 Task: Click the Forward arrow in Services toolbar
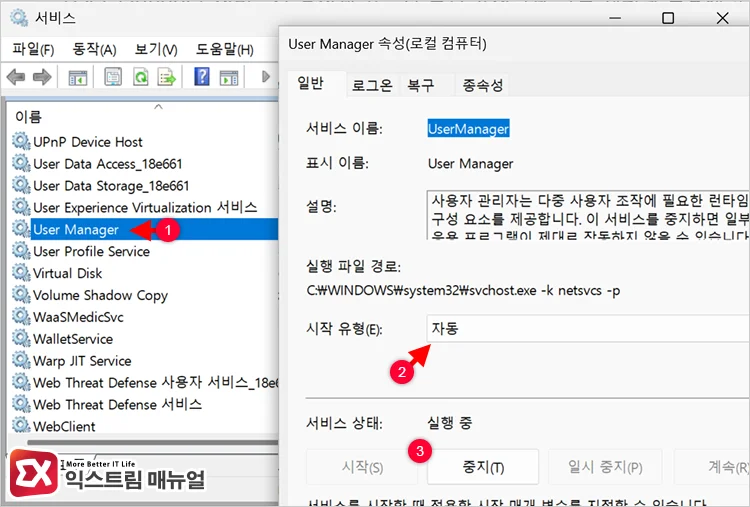click(42, 77)
